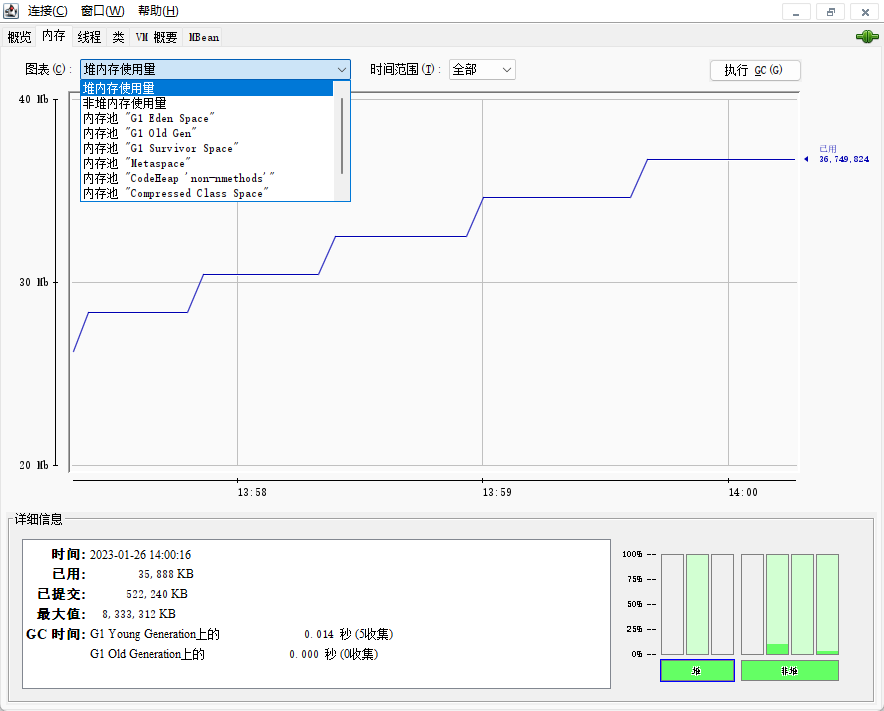Click the first heap pool bar
Viewport: 884px width, 711px height.
point(672,604)
